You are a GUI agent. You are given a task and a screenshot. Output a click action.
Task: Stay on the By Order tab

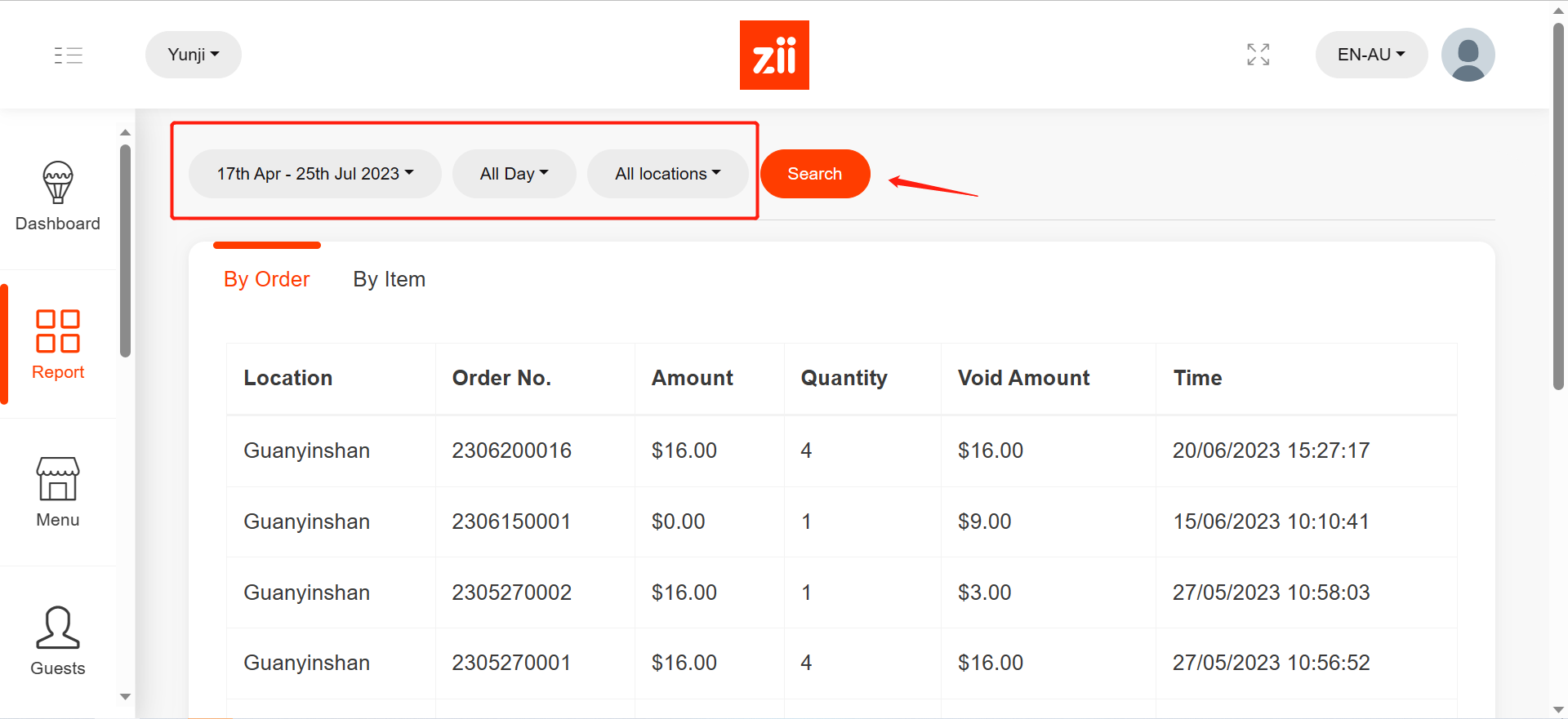point(266,279)
